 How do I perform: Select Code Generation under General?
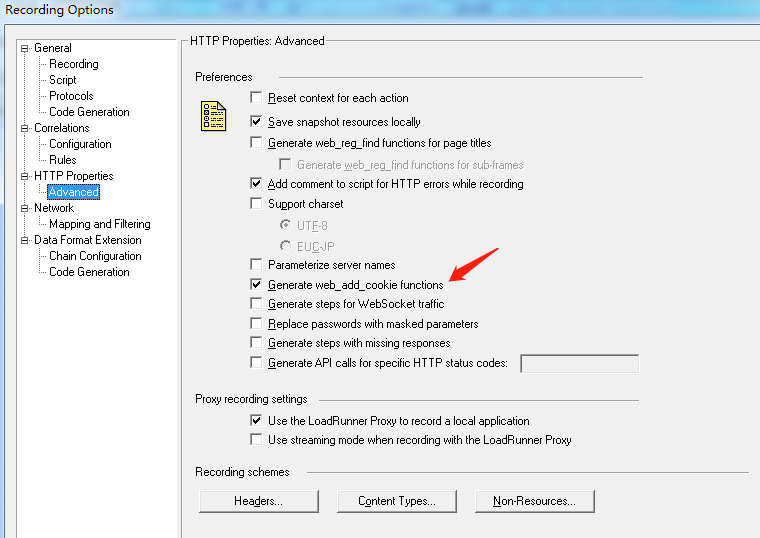point(89,112)
